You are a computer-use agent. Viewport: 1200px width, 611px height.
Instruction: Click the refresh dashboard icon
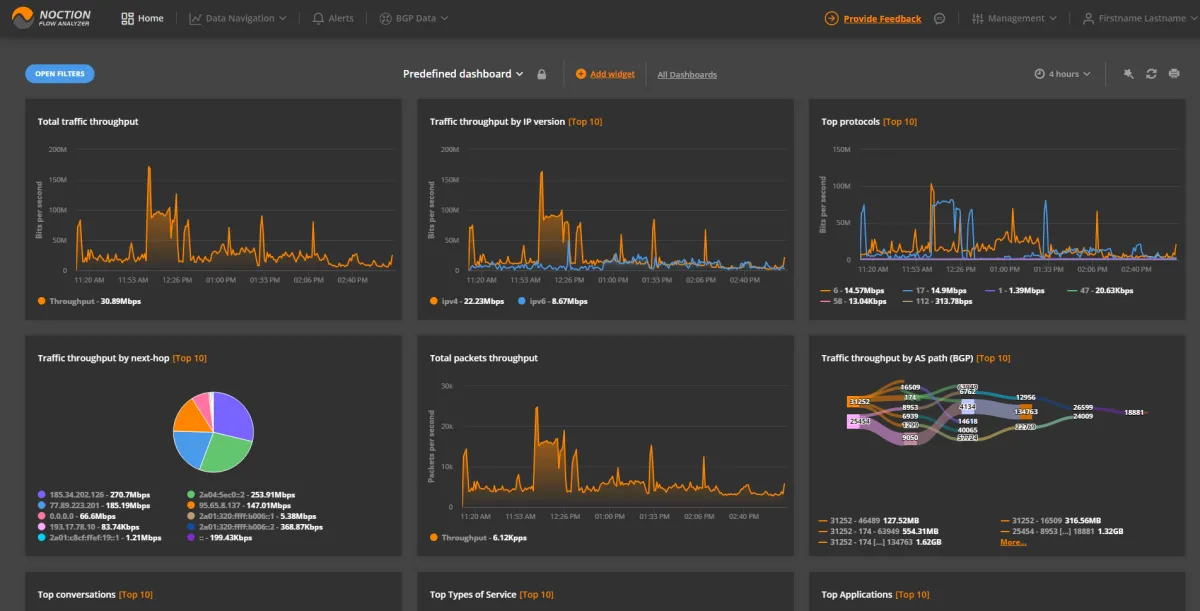click(1152, 74)
